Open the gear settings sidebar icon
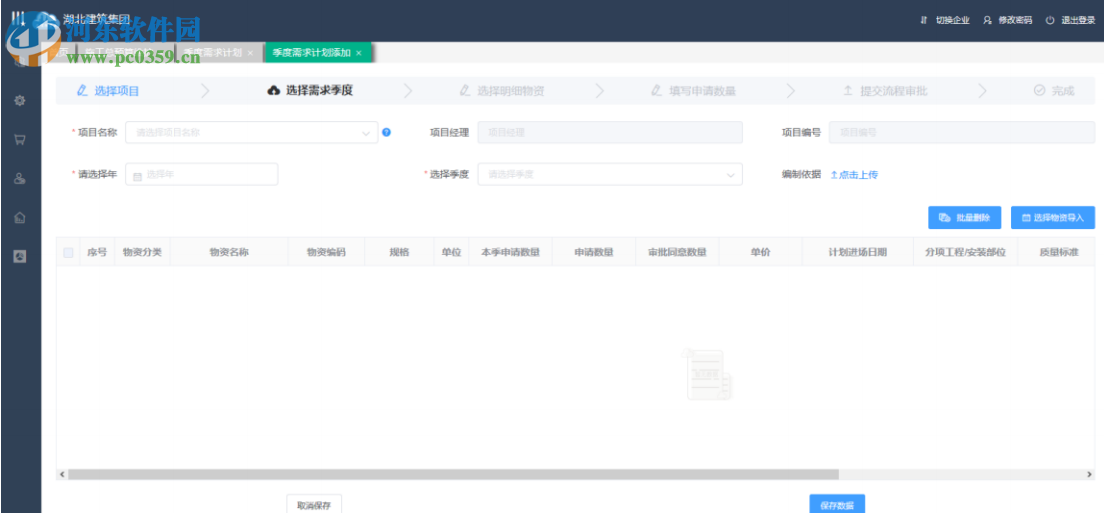This screenshot has width=1104, height=513. tap(20, 101)
